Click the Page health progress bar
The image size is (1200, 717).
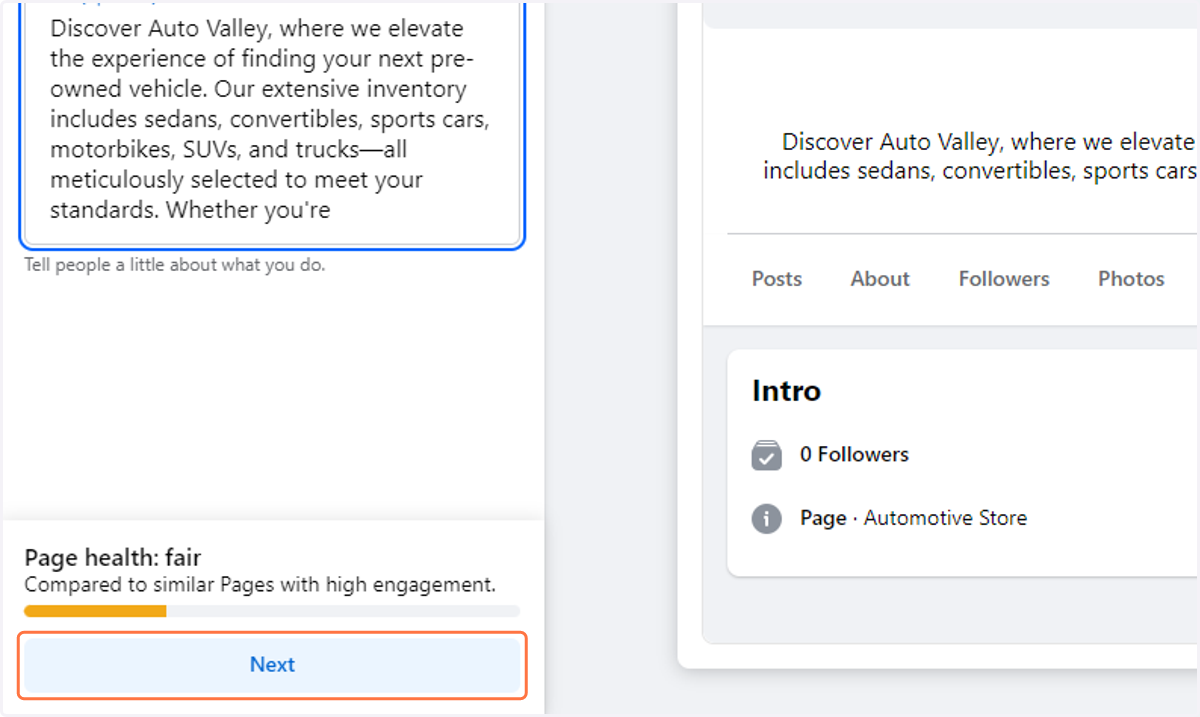coord(272,610)
